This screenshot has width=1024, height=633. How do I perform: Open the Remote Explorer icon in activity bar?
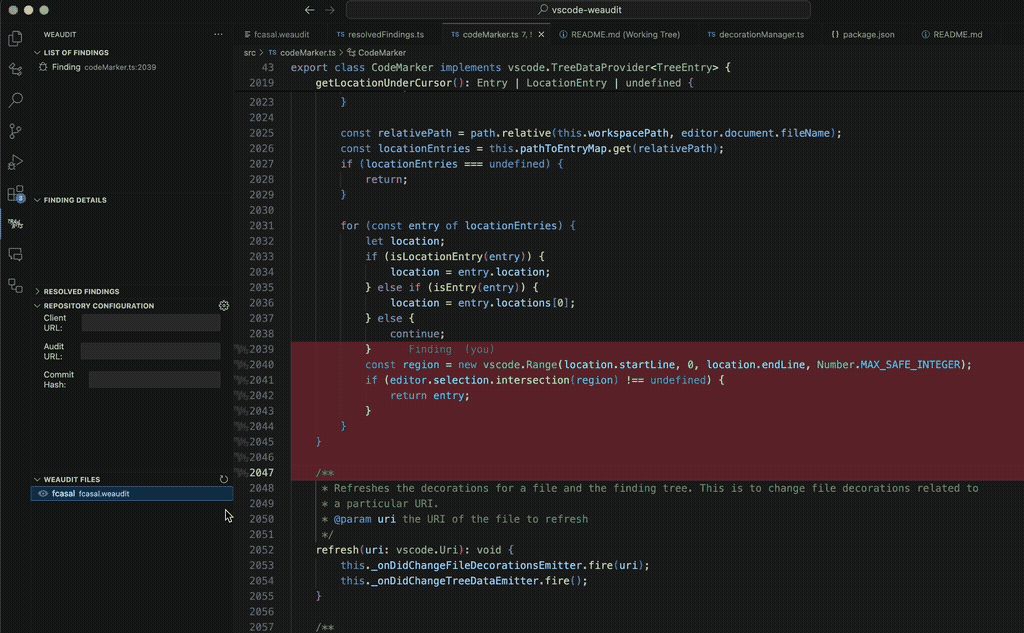pos(15,255)
